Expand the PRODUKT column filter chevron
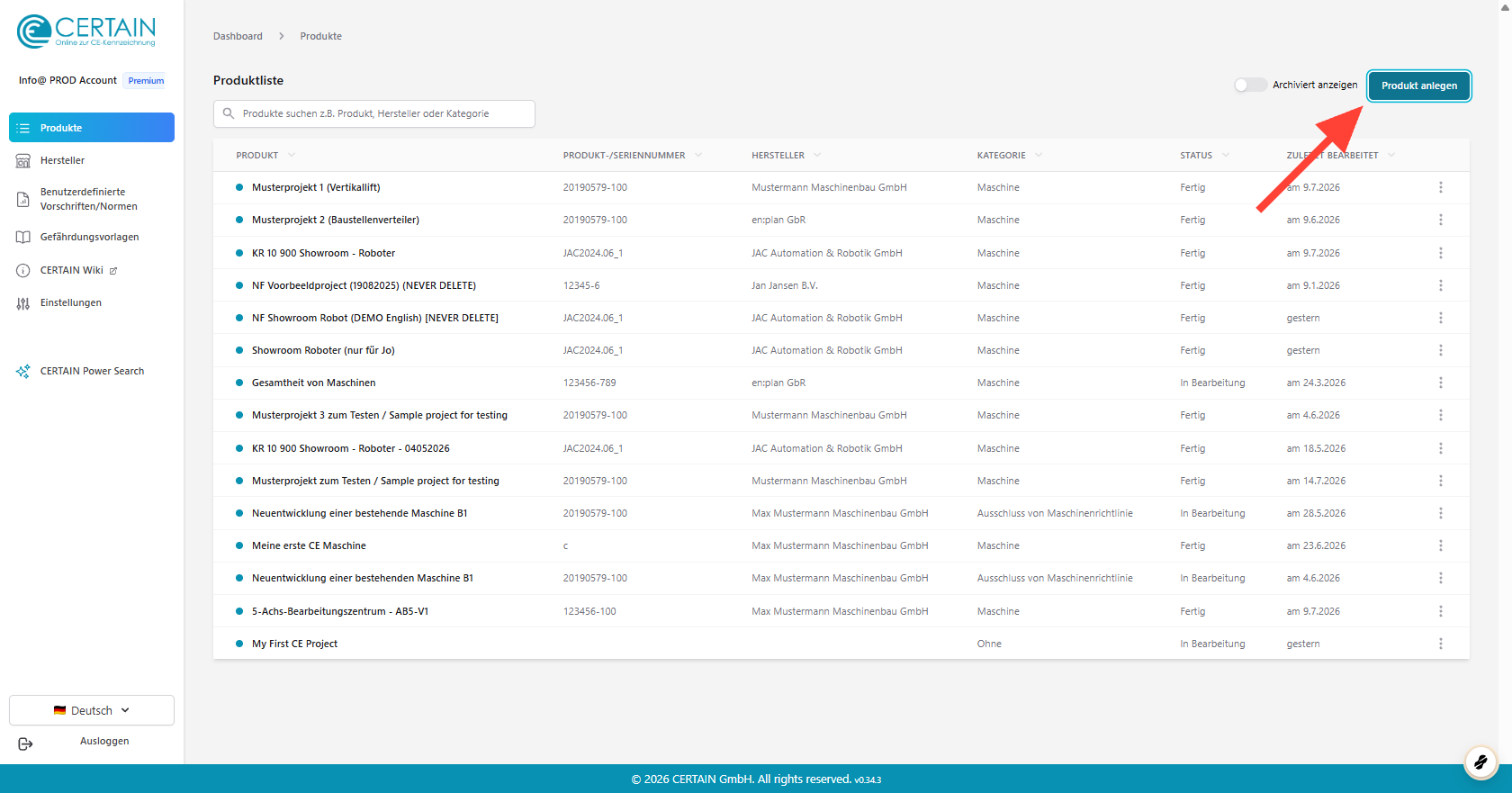This screenshot has width=1512, height=793. point(292,155)
